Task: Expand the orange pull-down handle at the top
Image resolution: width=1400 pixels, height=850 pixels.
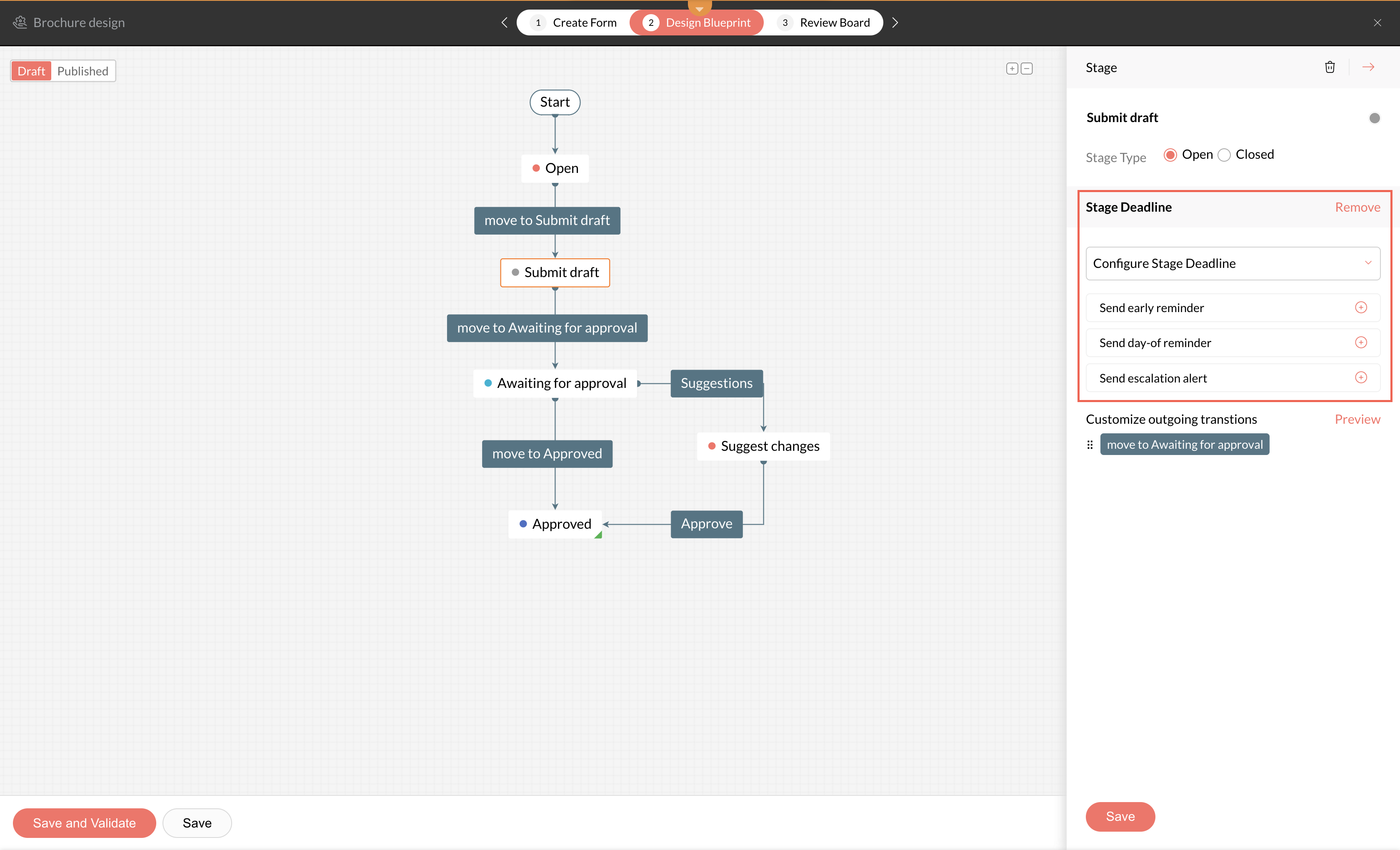Action: (x=700, y=7)
